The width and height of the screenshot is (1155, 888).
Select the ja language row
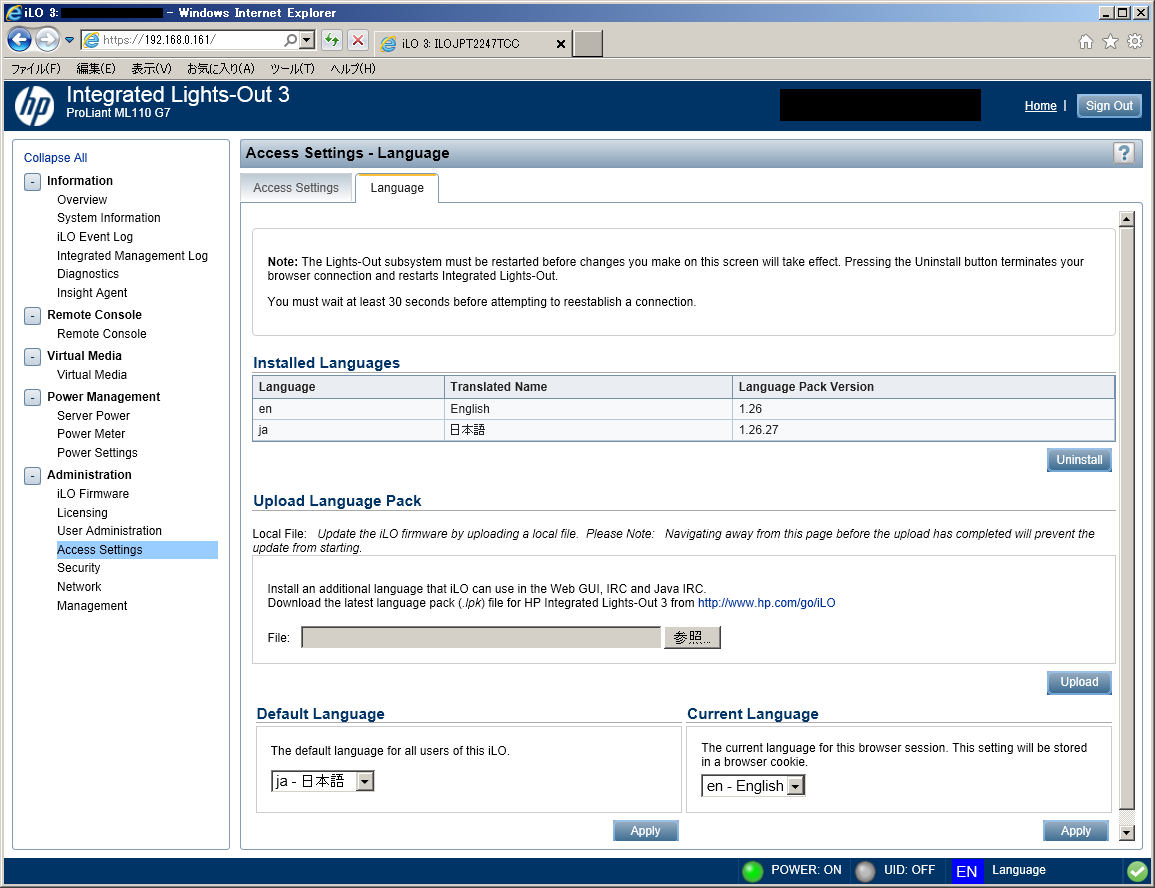(x=683, y=430)
